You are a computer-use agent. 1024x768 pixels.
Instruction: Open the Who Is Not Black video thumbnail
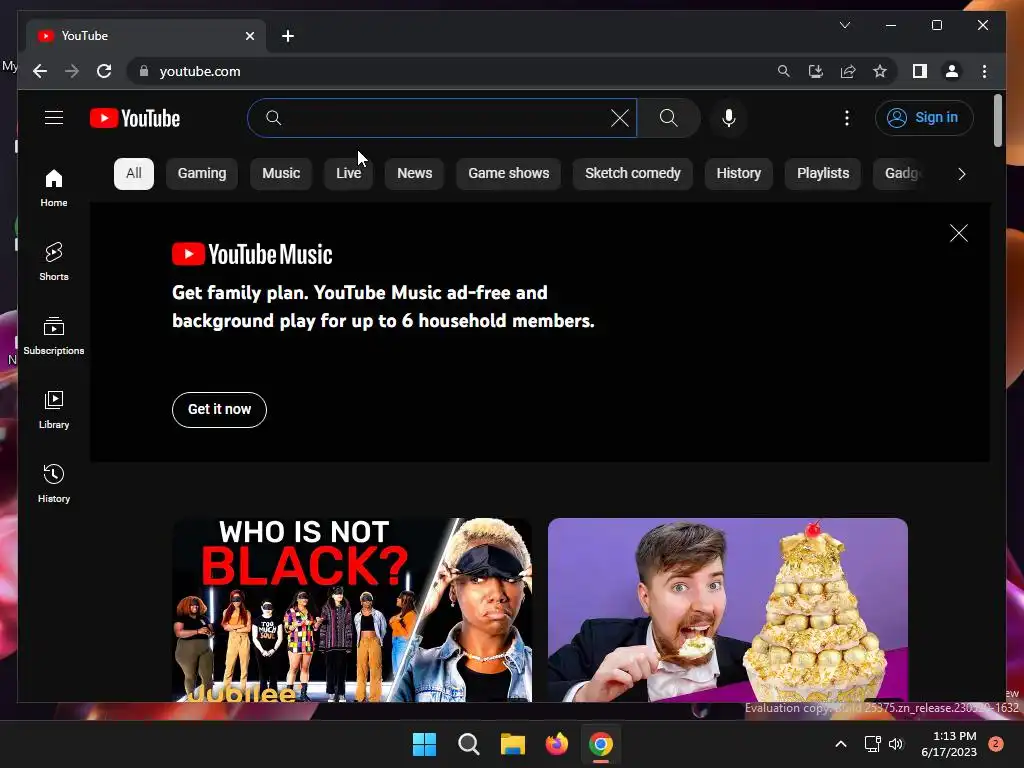tap(352, 610)
